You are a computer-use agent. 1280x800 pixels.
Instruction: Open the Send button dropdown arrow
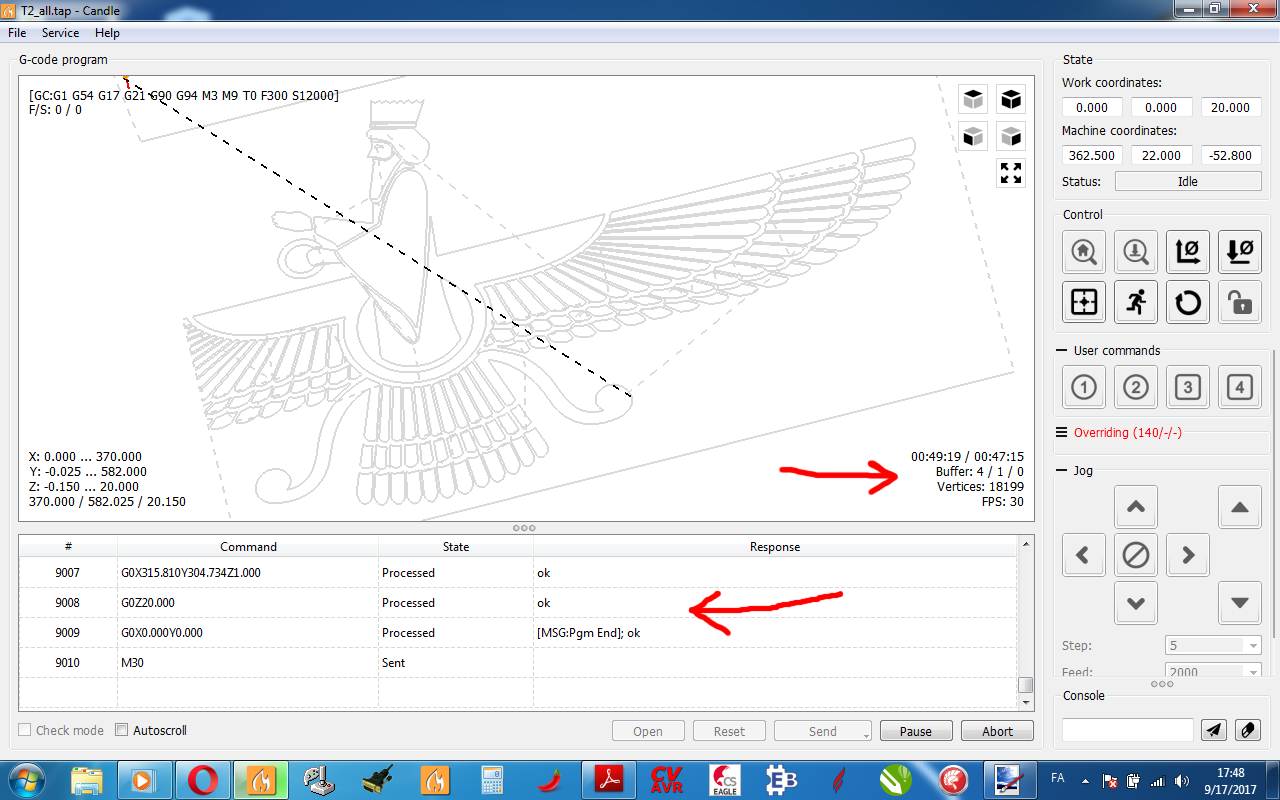pos(866,734)
